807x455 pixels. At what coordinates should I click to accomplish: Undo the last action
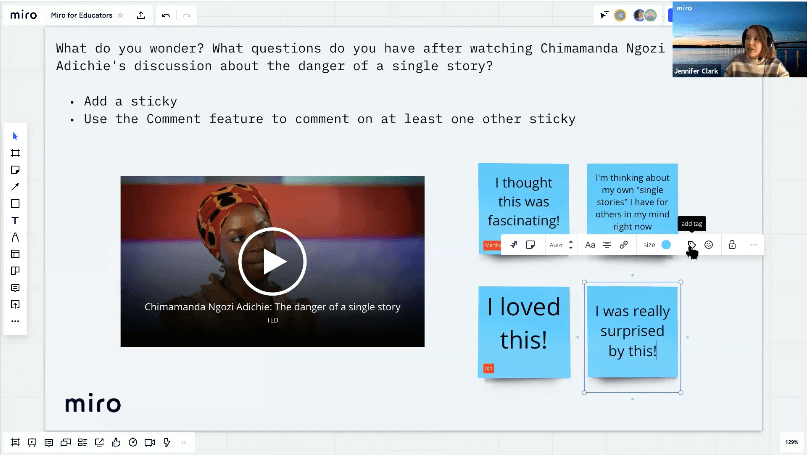[166, 15]
